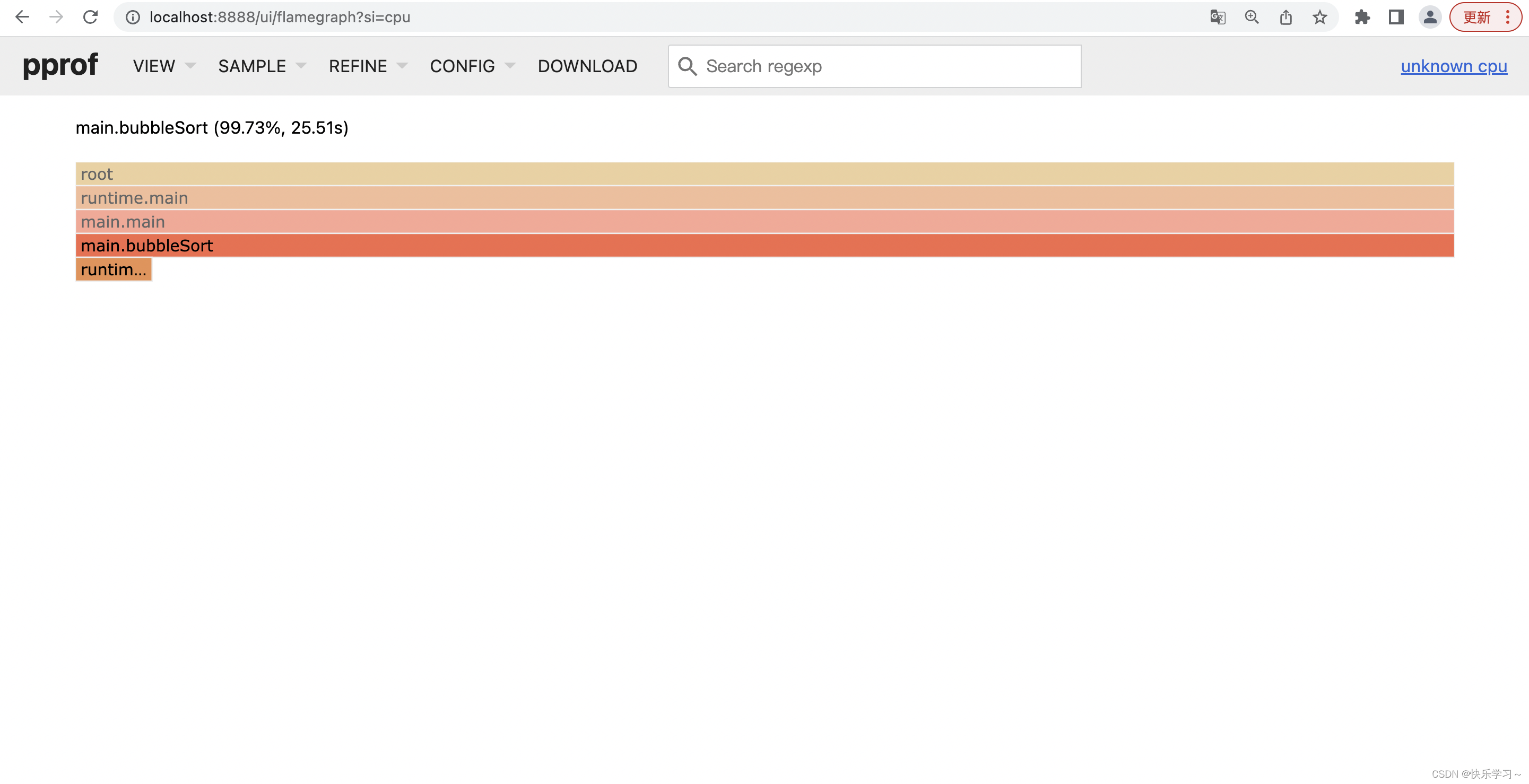Focus the Search regexp field
Viewport: 1529px width, 784px height.
click(x=884, y=66)
